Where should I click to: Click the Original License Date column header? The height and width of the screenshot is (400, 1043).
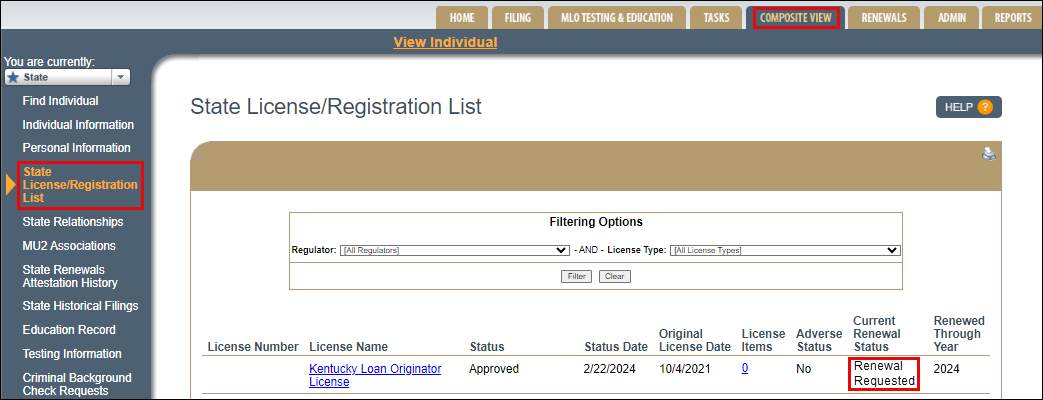coord(694,340)
